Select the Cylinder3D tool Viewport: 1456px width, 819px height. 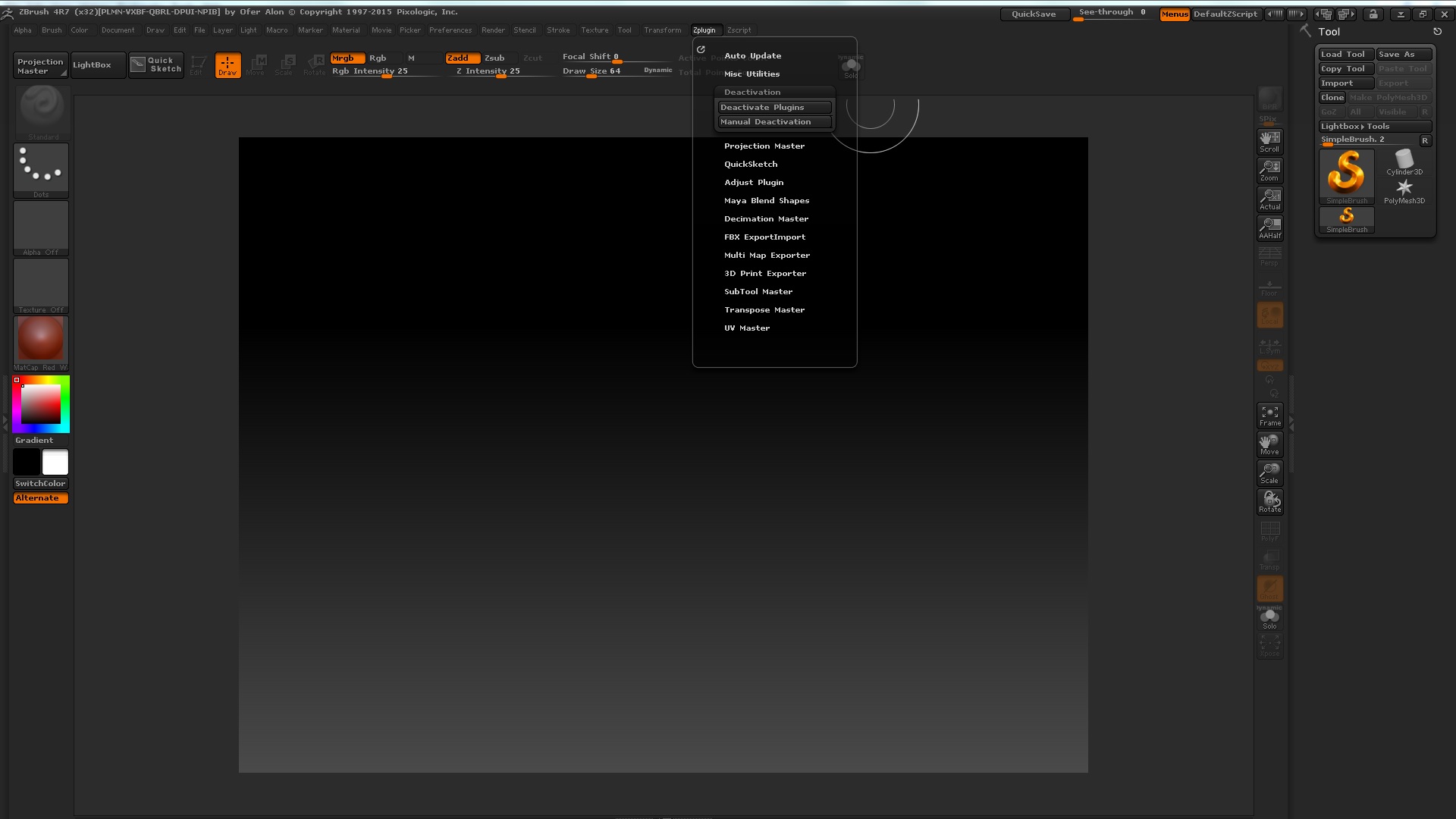(1404, 162)
